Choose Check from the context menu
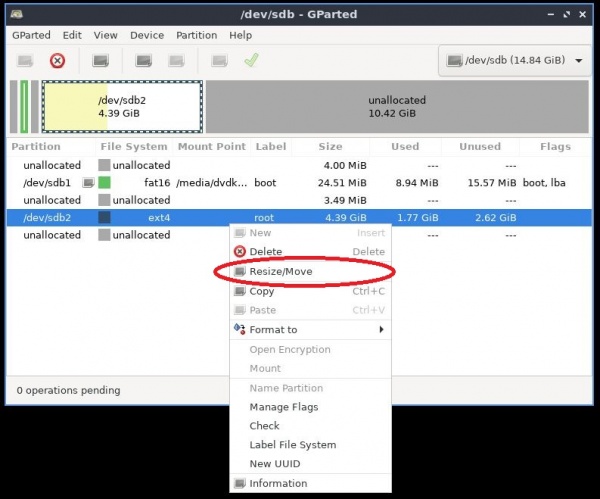 [264, 426]
